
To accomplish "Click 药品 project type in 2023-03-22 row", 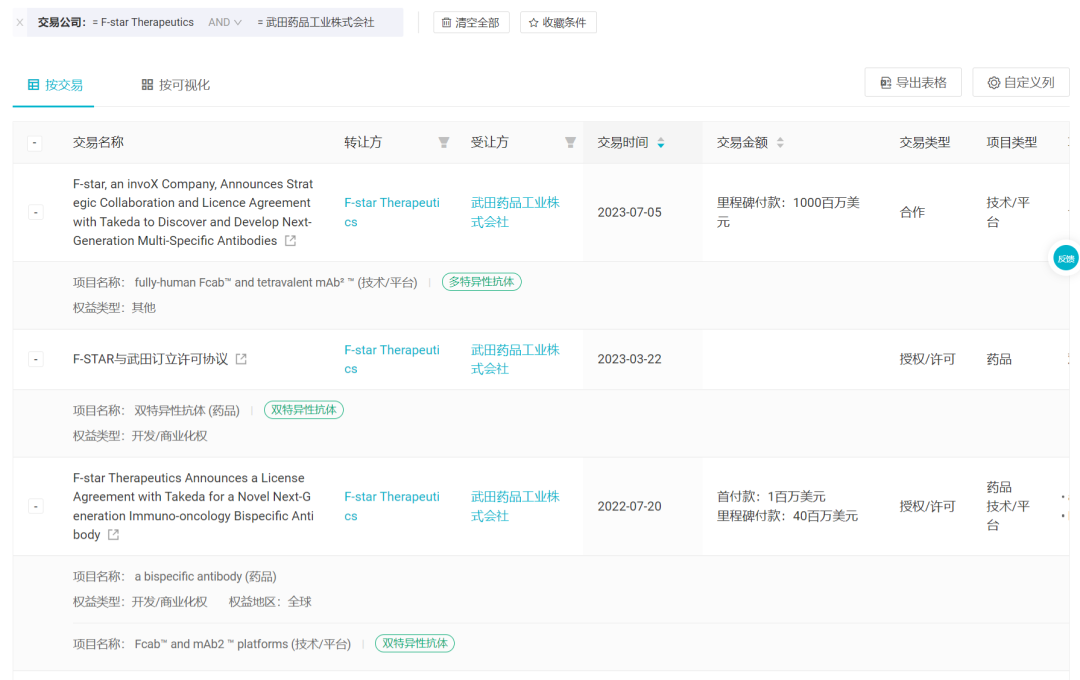I will click(x=999, y=359).
